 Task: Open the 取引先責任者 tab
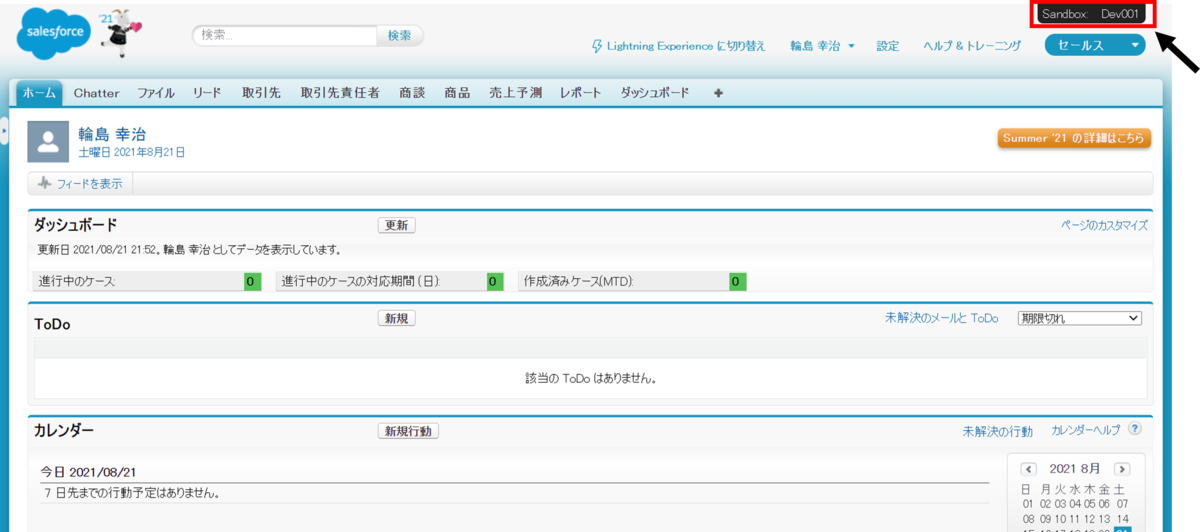tap(340, 93)
